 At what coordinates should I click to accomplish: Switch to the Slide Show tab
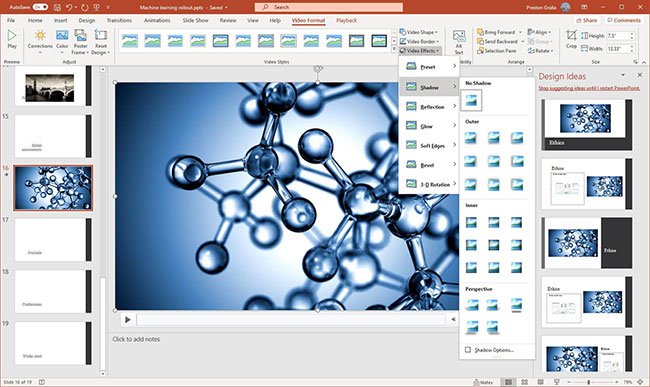click(196, 20)
